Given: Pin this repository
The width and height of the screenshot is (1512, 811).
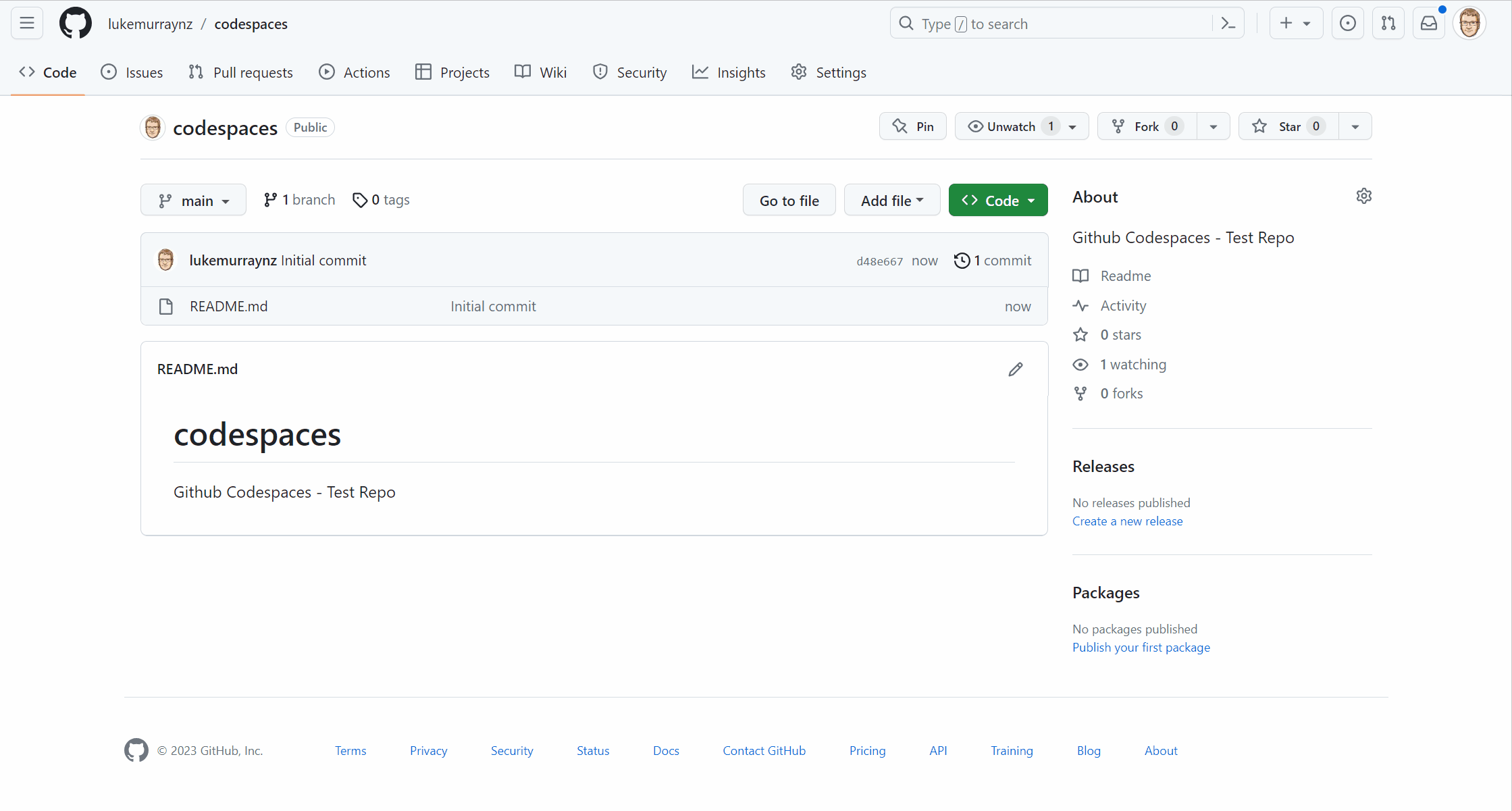Looking at the screenshot, I should pos(912,126).
